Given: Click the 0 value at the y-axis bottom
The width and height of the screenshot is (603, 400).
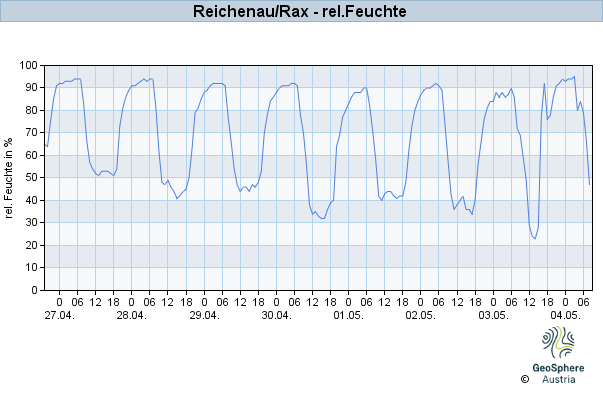Looking at the screenshot, I should 35,290.
